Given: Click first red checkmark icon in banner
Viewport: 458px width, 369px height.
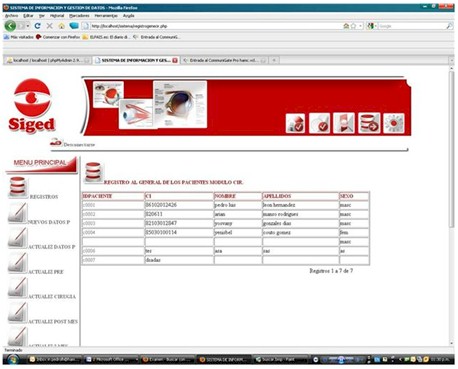Looking at the screenshot, I should (295, 123).
